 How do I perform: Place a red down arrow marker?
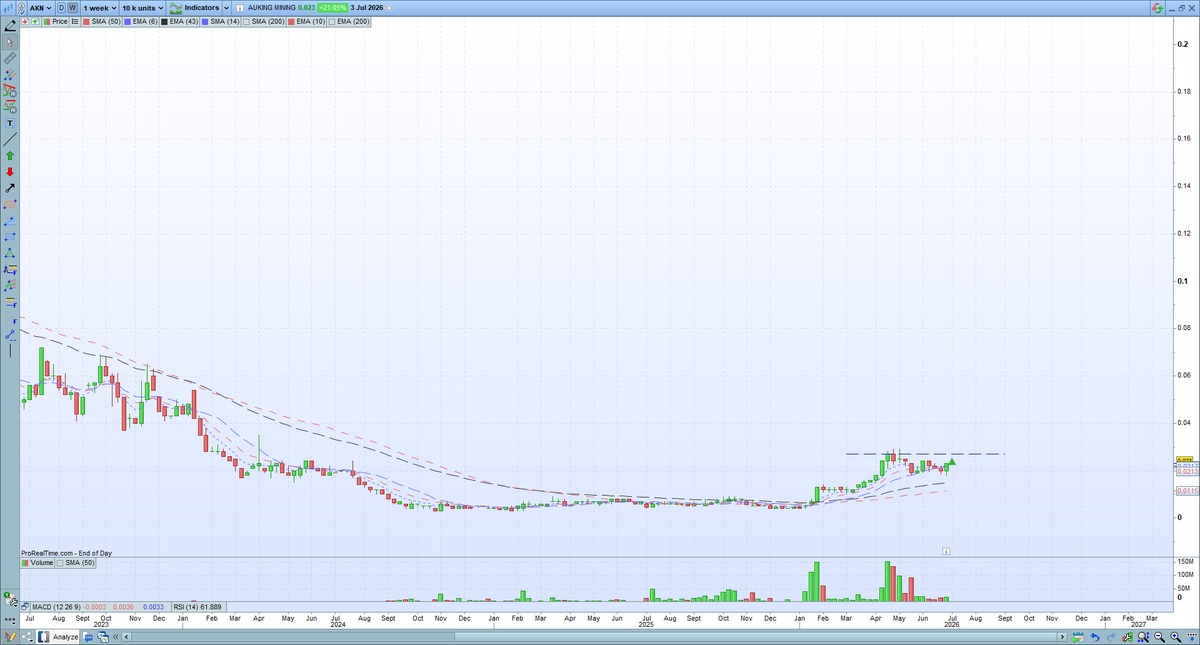(10, 172)
